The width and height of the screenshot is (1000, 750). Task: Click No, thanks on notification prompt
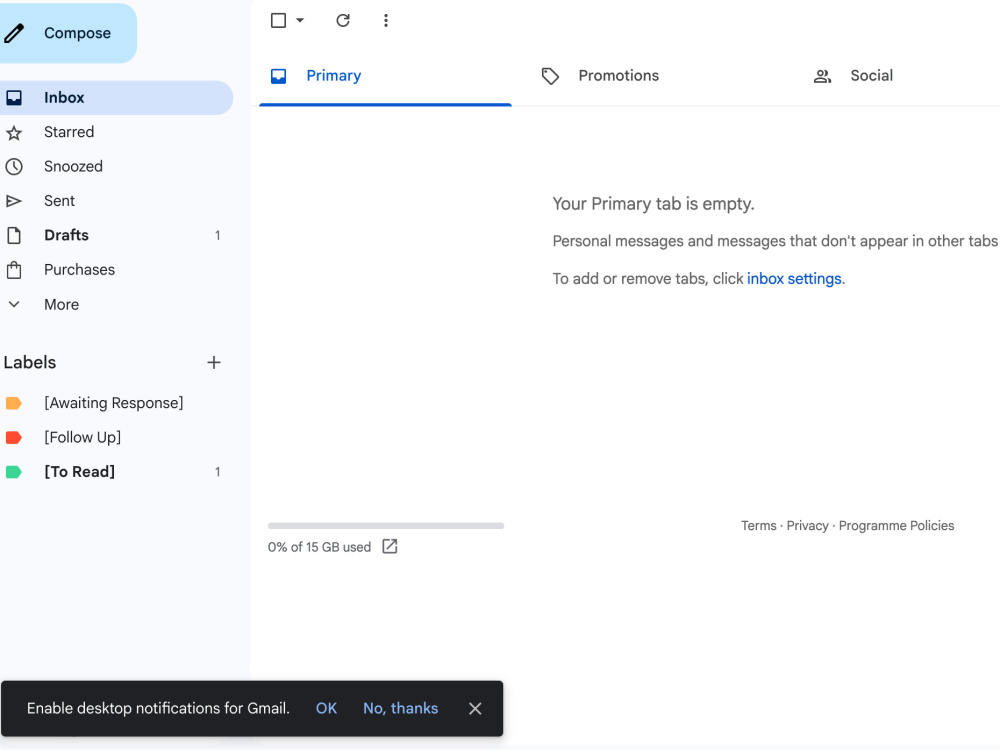click(401, 709)
